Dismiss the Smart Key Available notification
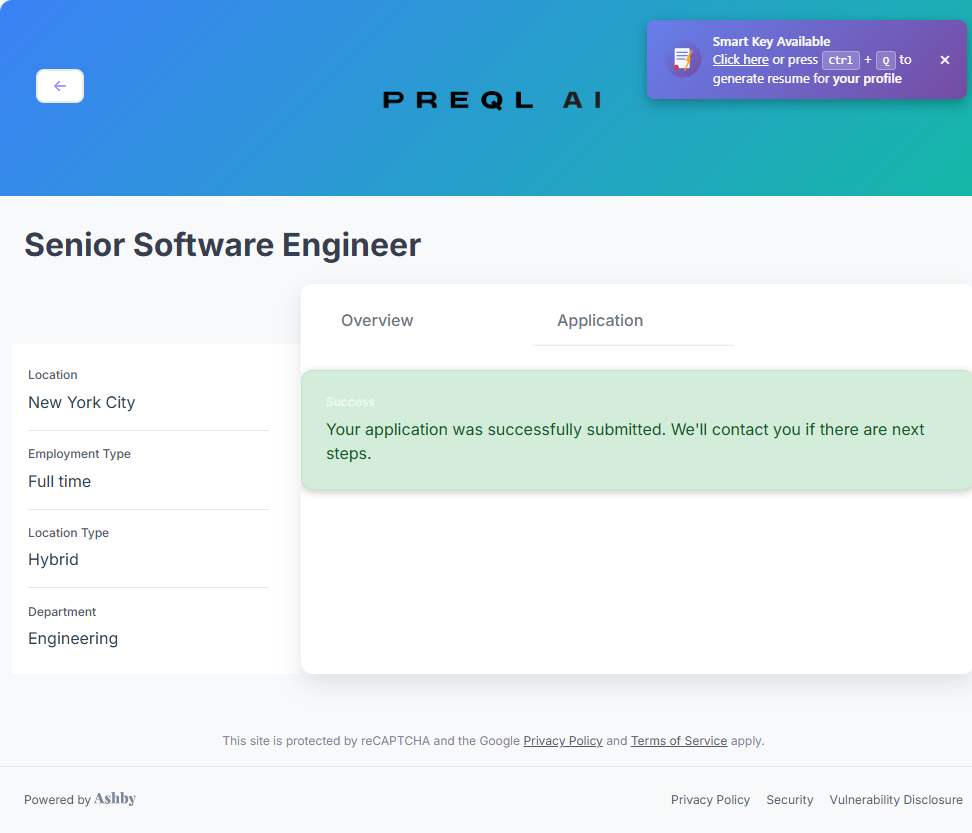 945,60
